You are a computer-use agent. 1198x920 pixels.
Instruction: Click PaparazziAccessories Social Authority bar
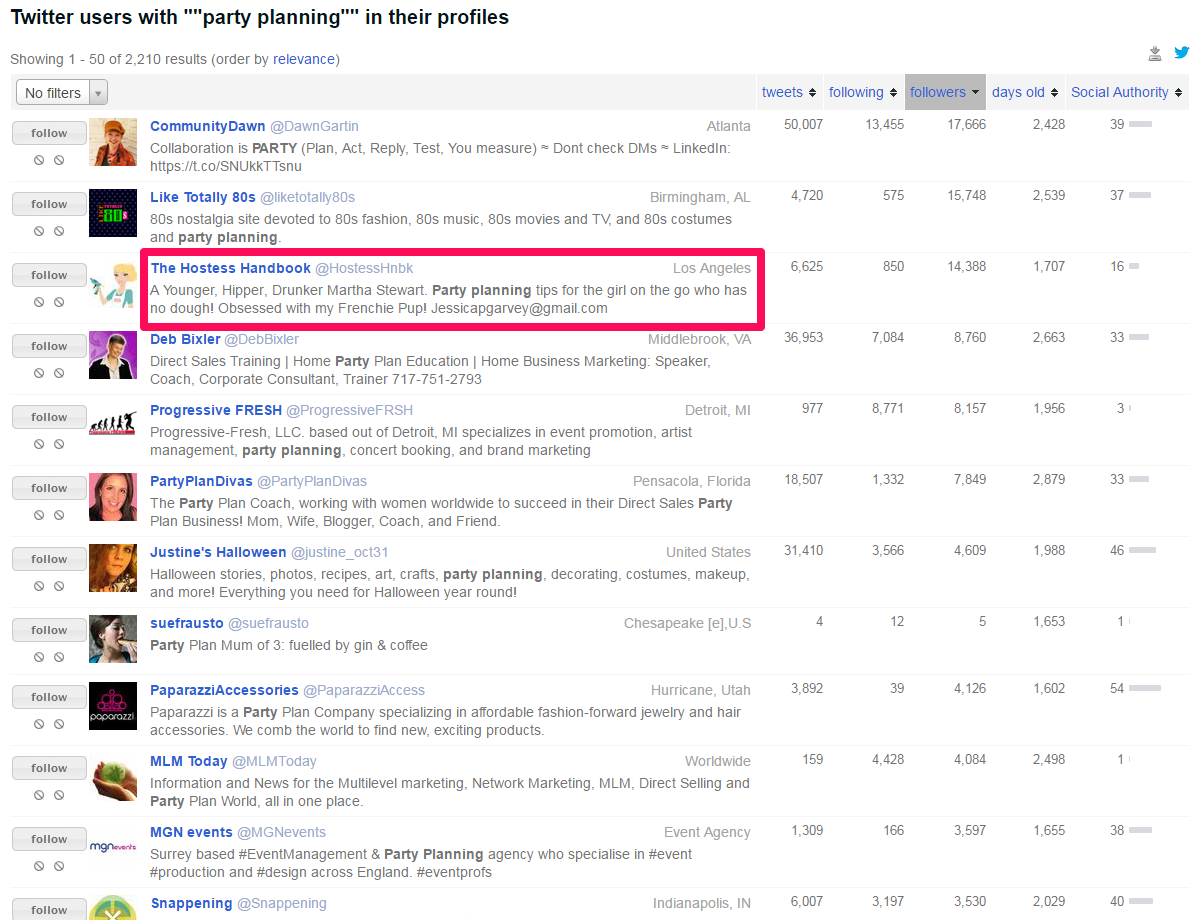coord(1145,688)
